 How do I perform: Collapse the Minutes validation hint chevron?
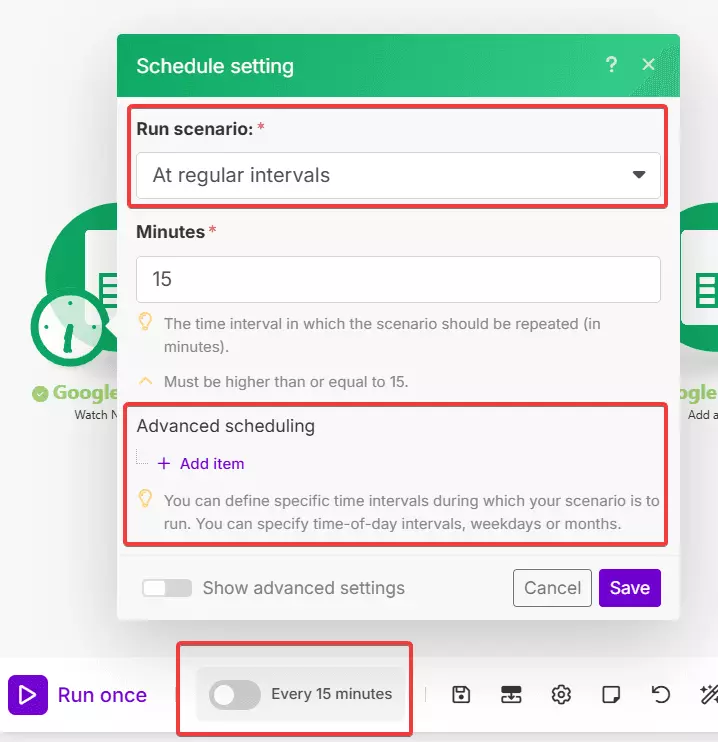tap(146, 381)
